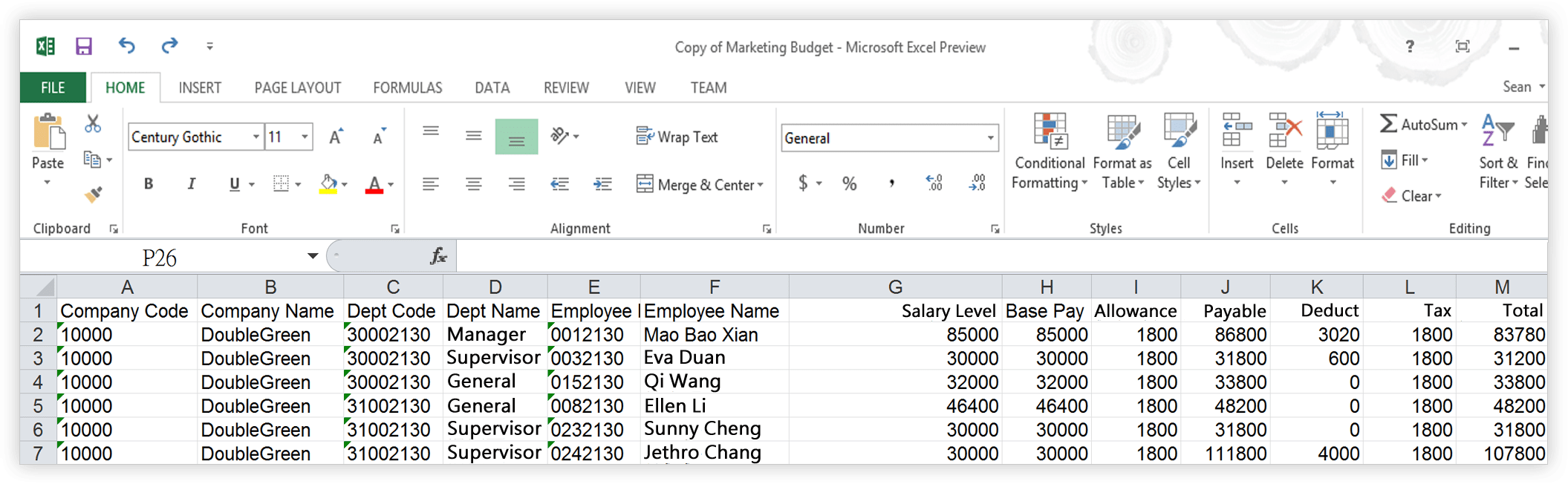Open Format as Table

point(1122,152)
